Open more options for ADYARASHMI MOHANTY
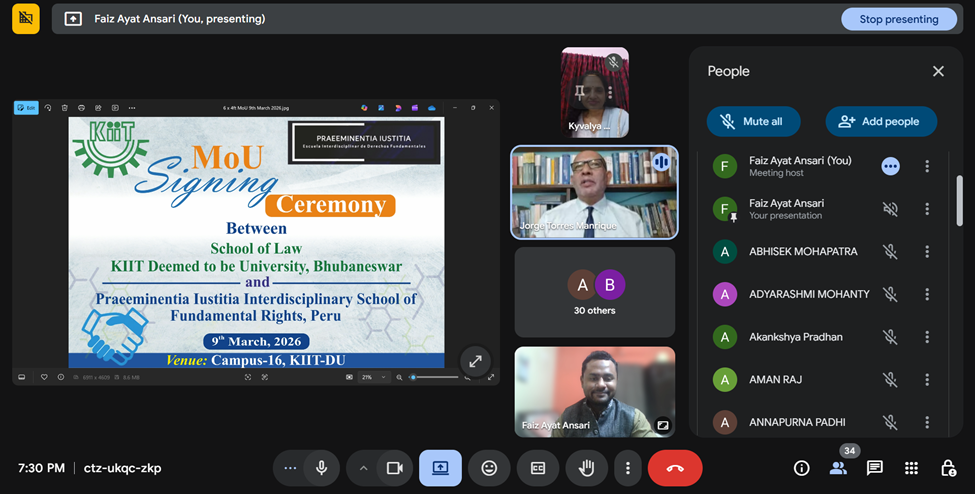The height and width of the screenshot is (494, 975). (x=927, y=294)
